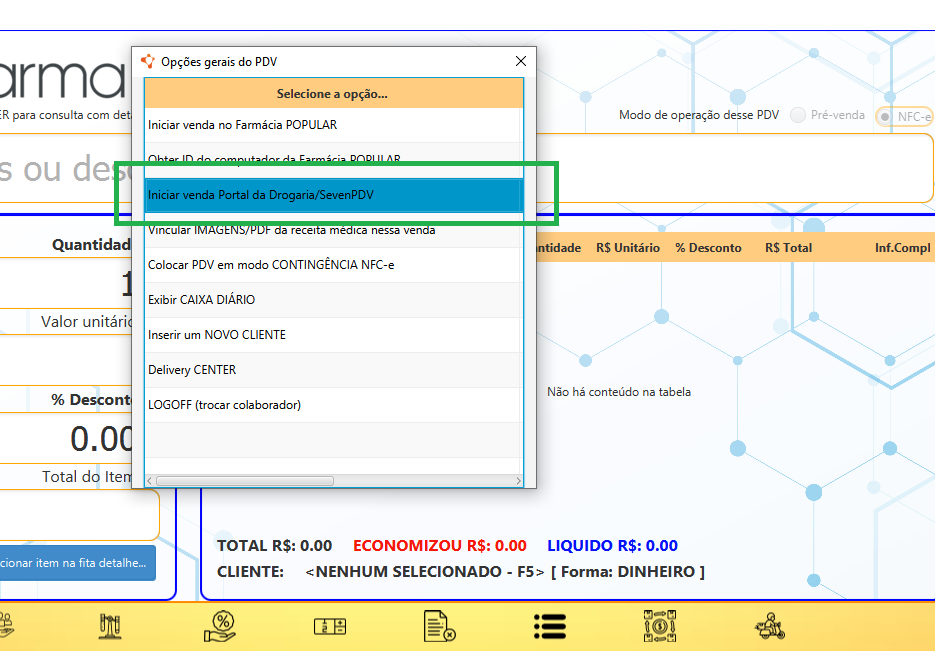Screen dimensions: 935x651
Task: Click the customers icon at bottom left
Action: coord(8,626)
